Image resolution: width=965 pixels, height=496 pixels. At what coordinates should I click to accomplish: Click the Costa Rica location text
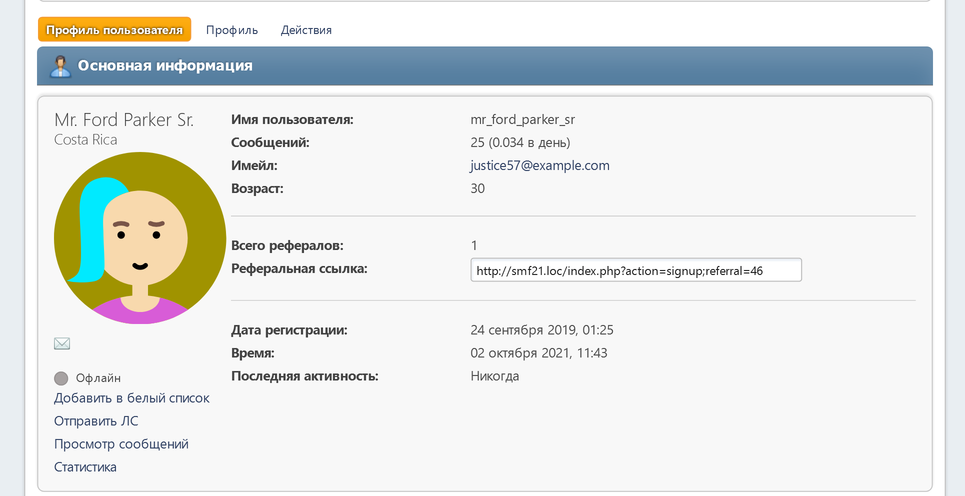tap(85, 140)
